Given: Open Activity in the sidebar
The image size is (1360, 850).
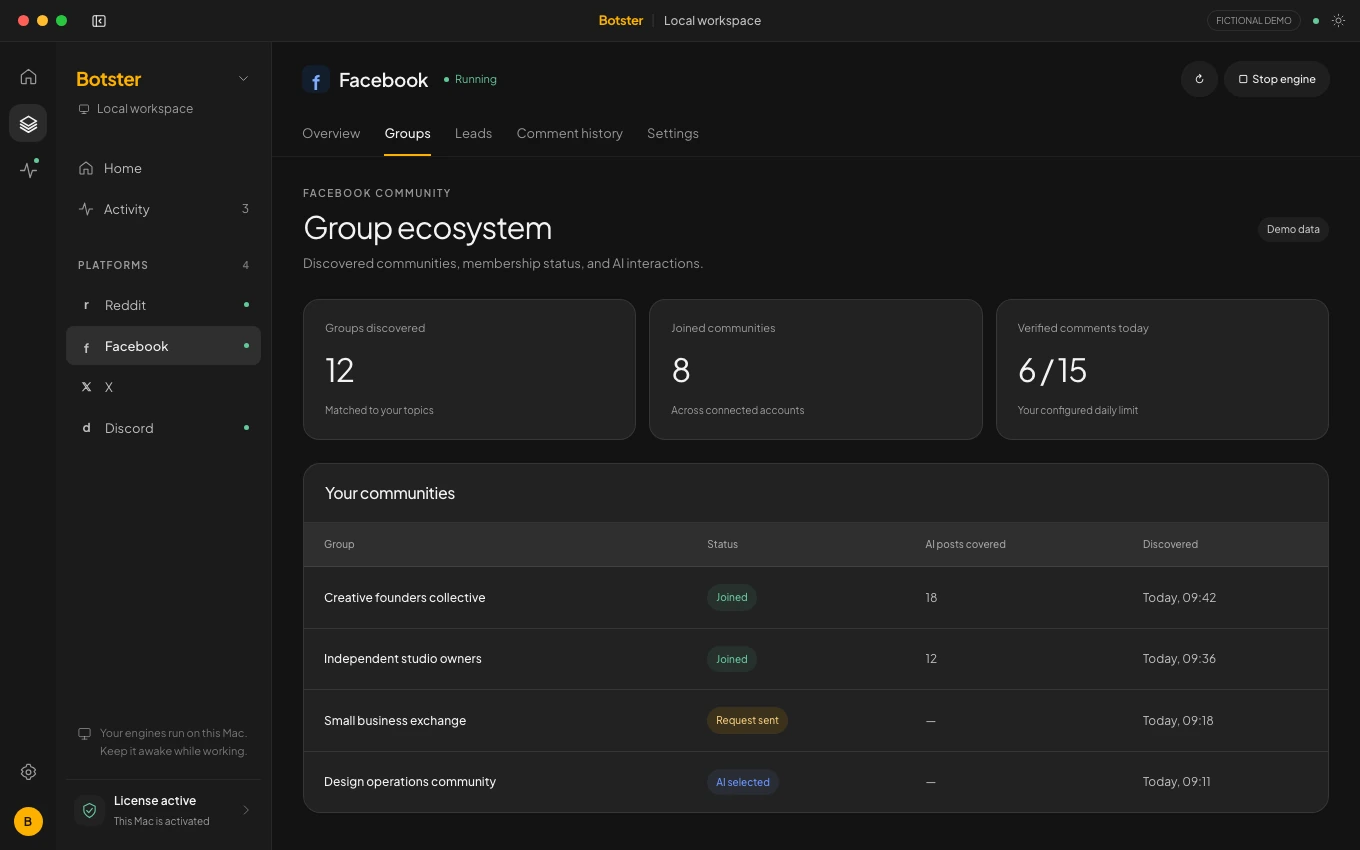Looking at the screenshot, I should [163, 209].
